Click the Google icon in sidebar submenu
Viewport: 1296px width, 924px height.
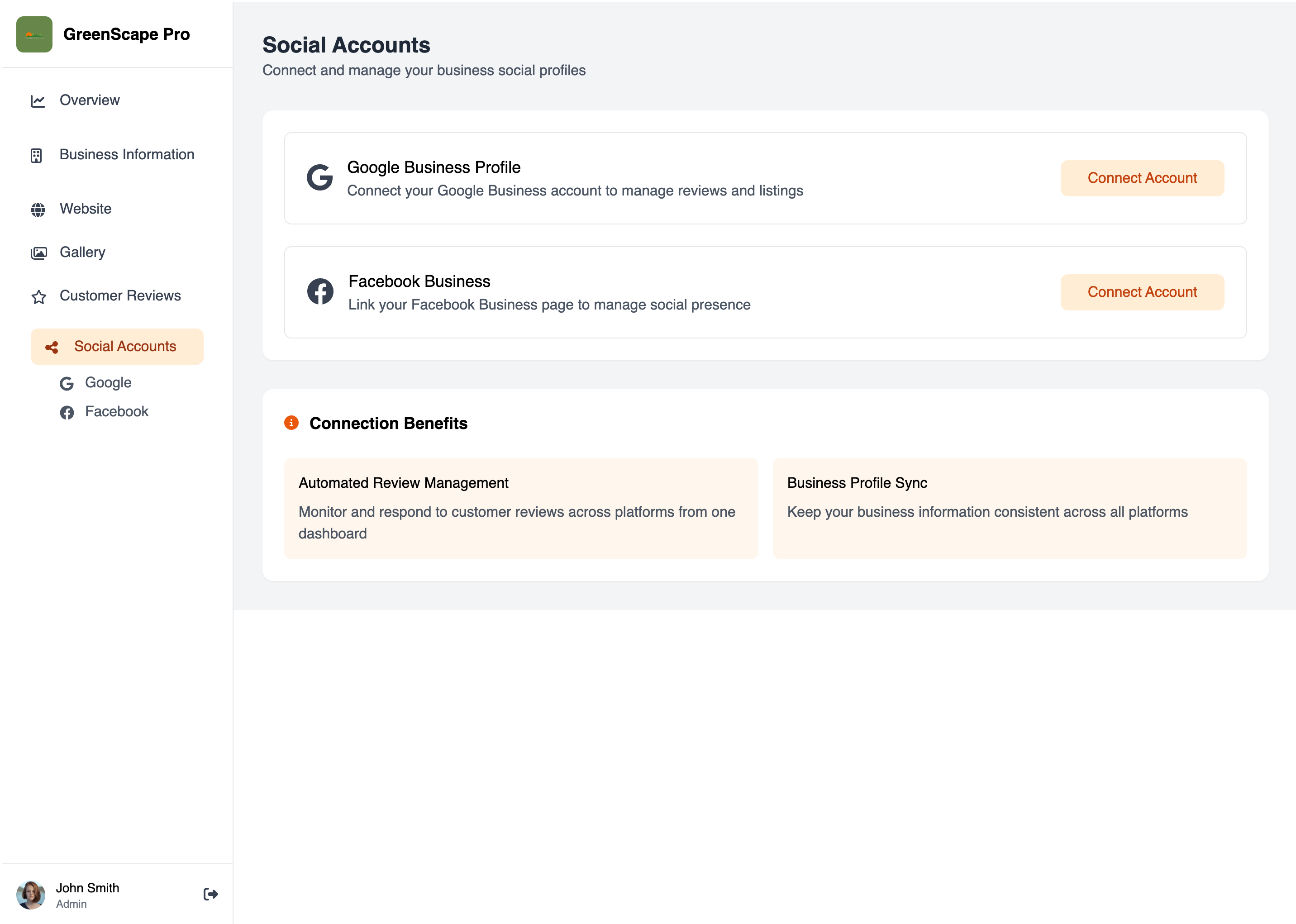point(67,383)
